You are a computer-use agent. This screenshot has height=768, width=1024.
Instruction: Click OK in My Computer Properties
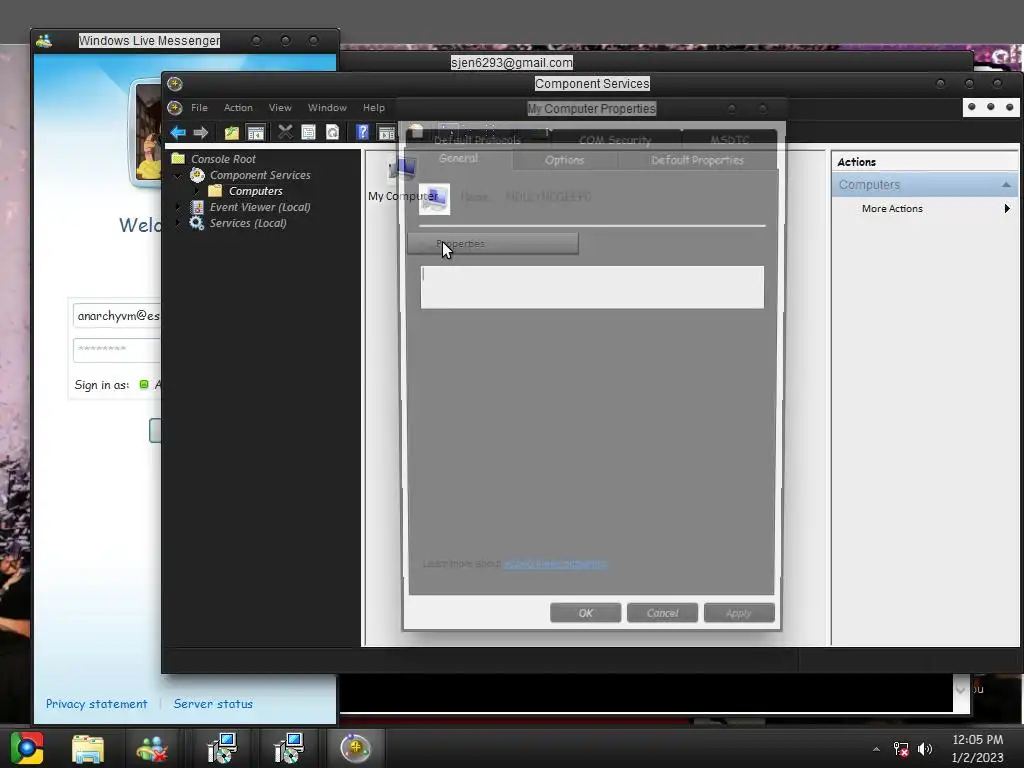click(585, 613)
